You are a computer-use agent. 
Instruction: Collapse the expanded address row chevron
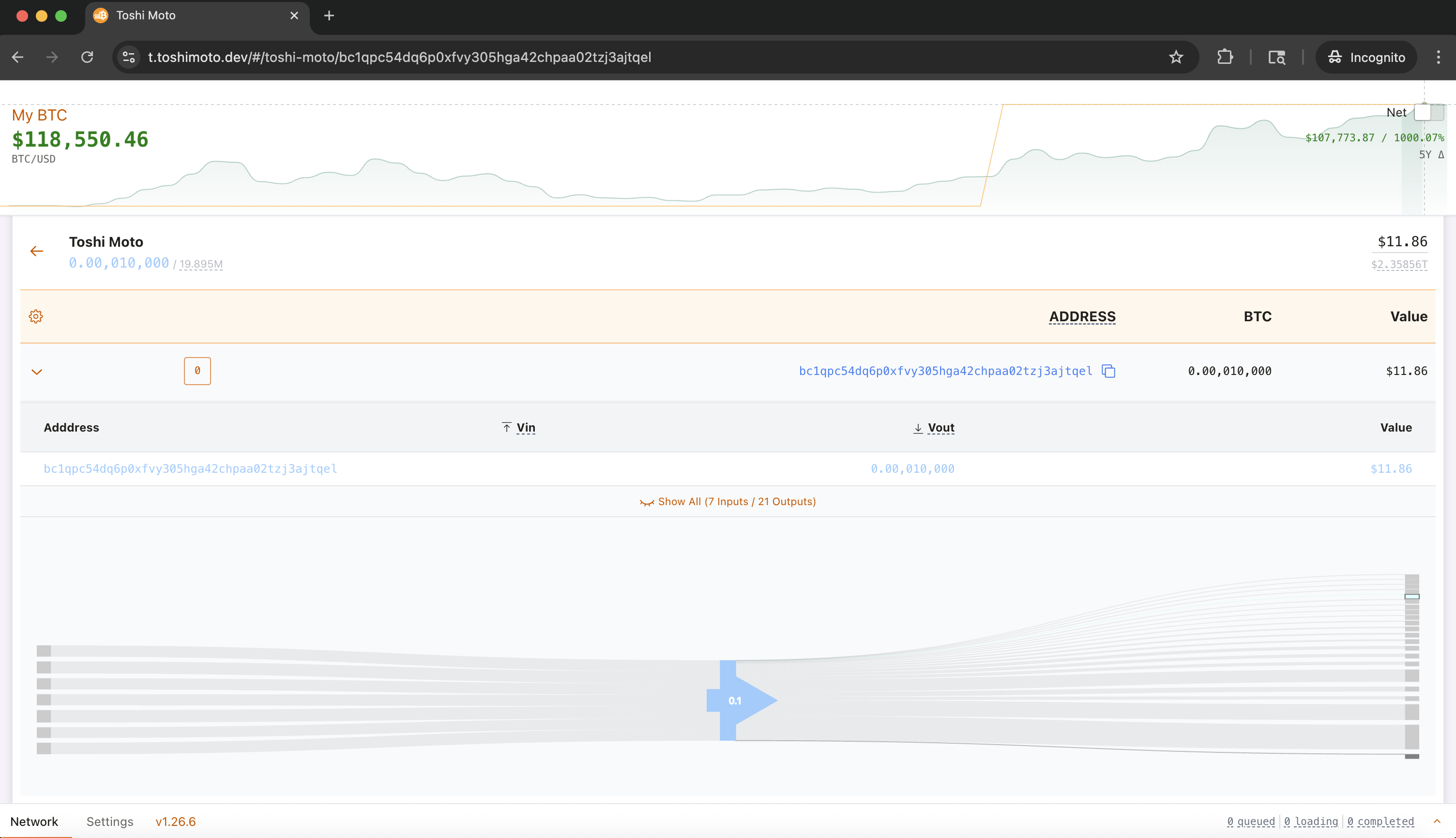coord(37,371)
